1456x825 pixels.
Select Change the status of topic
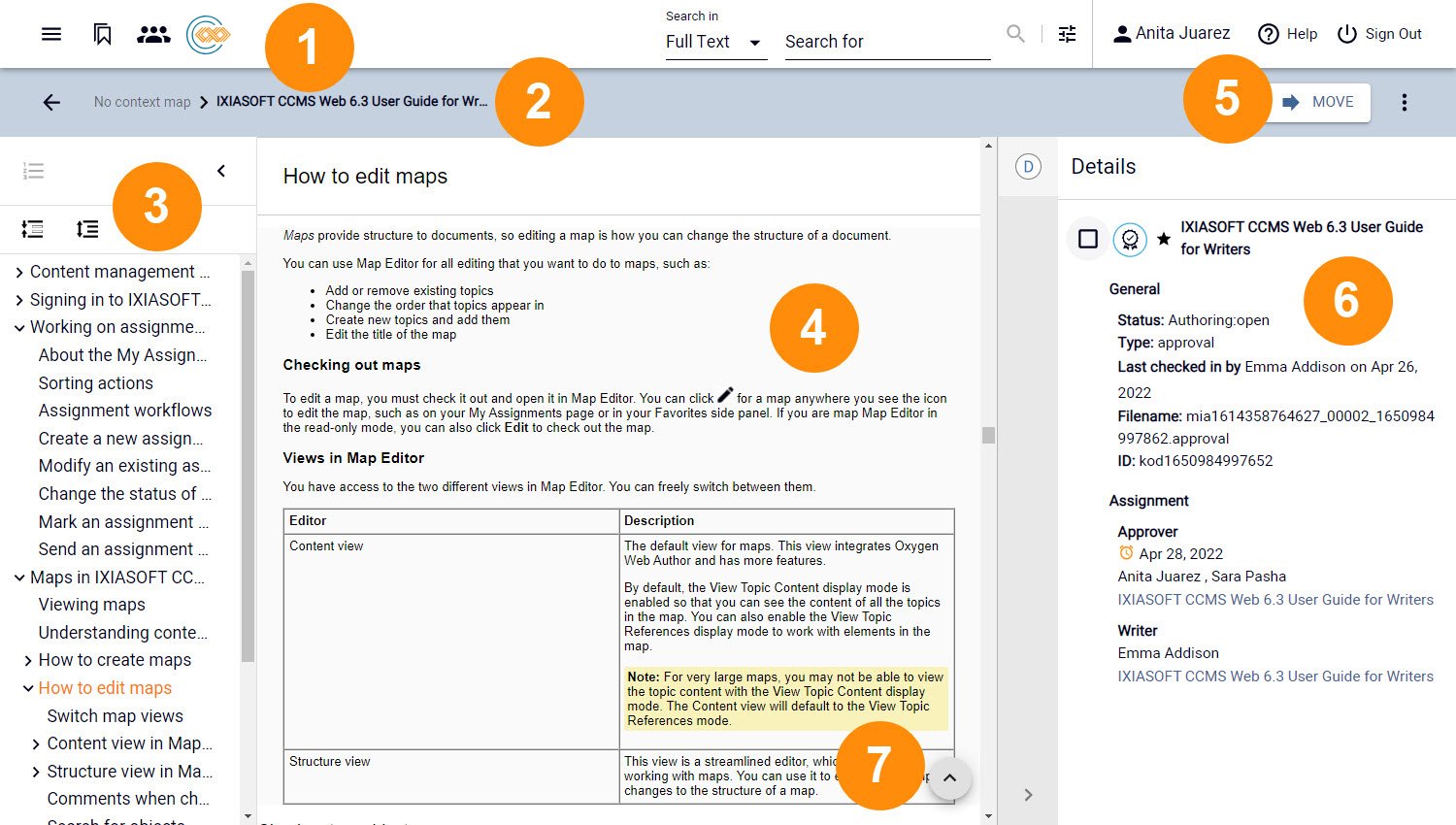coord(125,494)
